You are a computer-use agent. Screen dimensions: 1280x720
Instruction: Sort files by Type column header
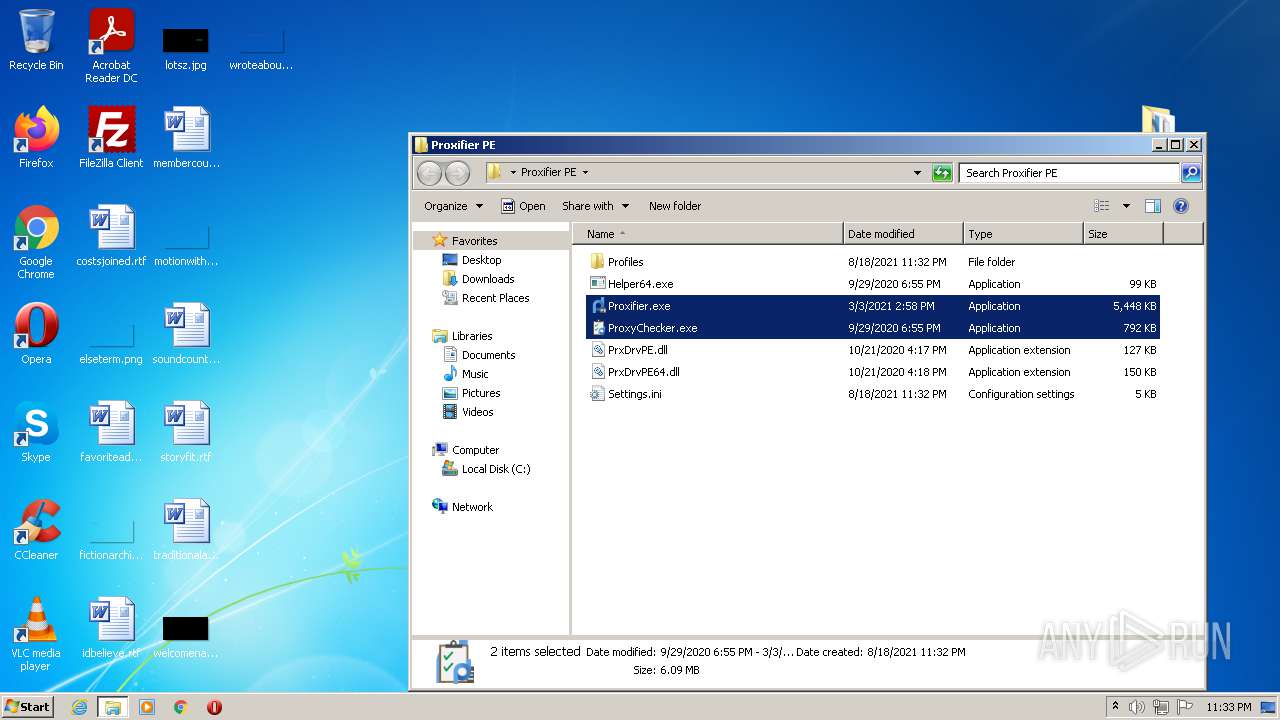[x=1023, y=234]
